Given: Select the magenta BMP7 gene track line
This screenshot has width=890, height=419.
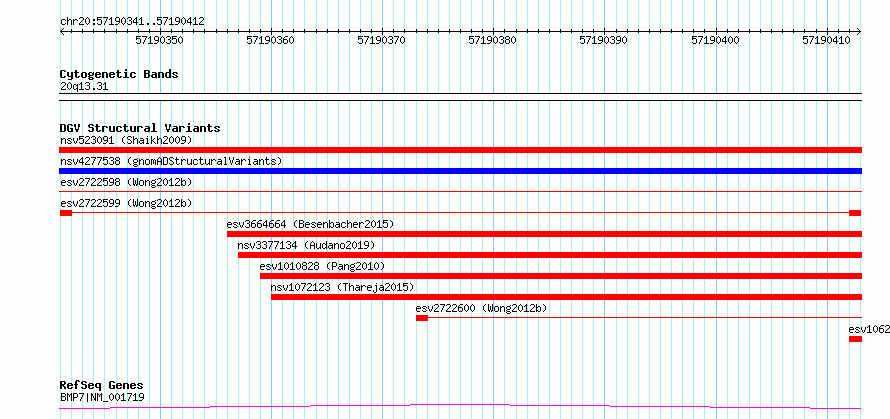Looking at the screenshot, I should click(460, 406).
